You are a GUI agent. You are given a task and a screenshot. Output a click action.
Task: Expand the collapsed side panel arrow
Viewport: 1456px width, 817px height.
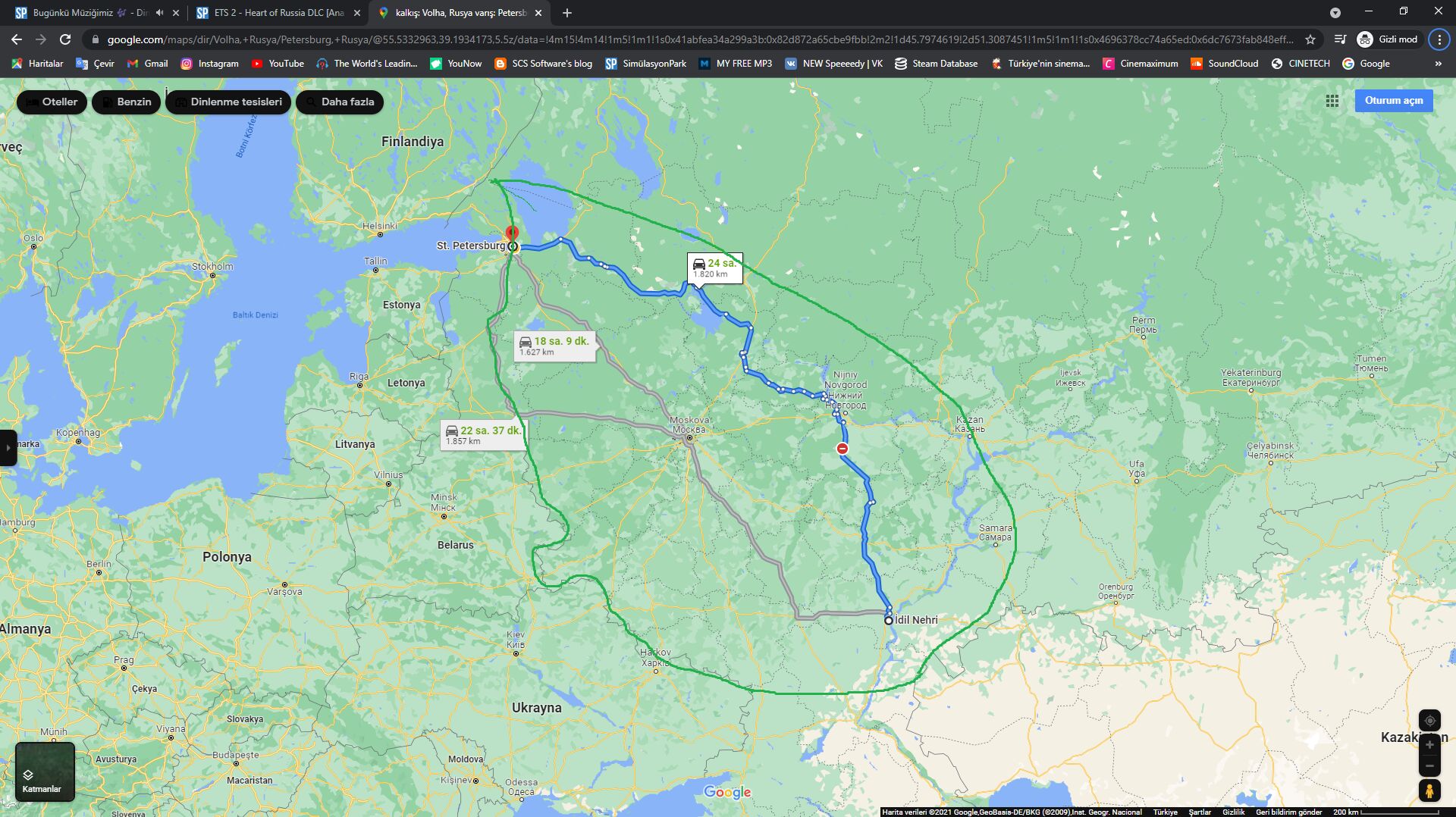8,448
